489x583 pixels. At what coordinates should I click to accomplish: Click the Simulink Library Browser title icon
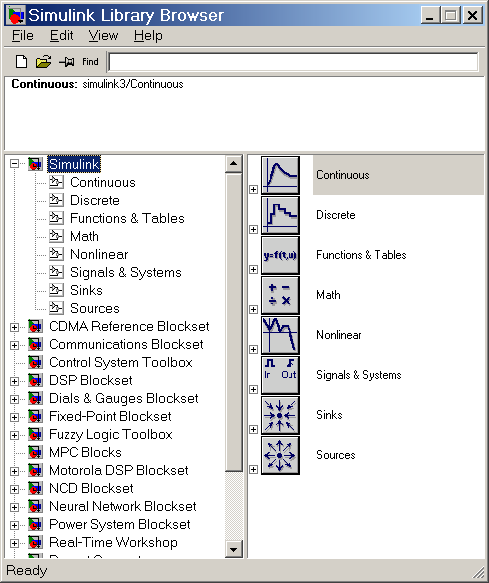click(x=16, y=15)
